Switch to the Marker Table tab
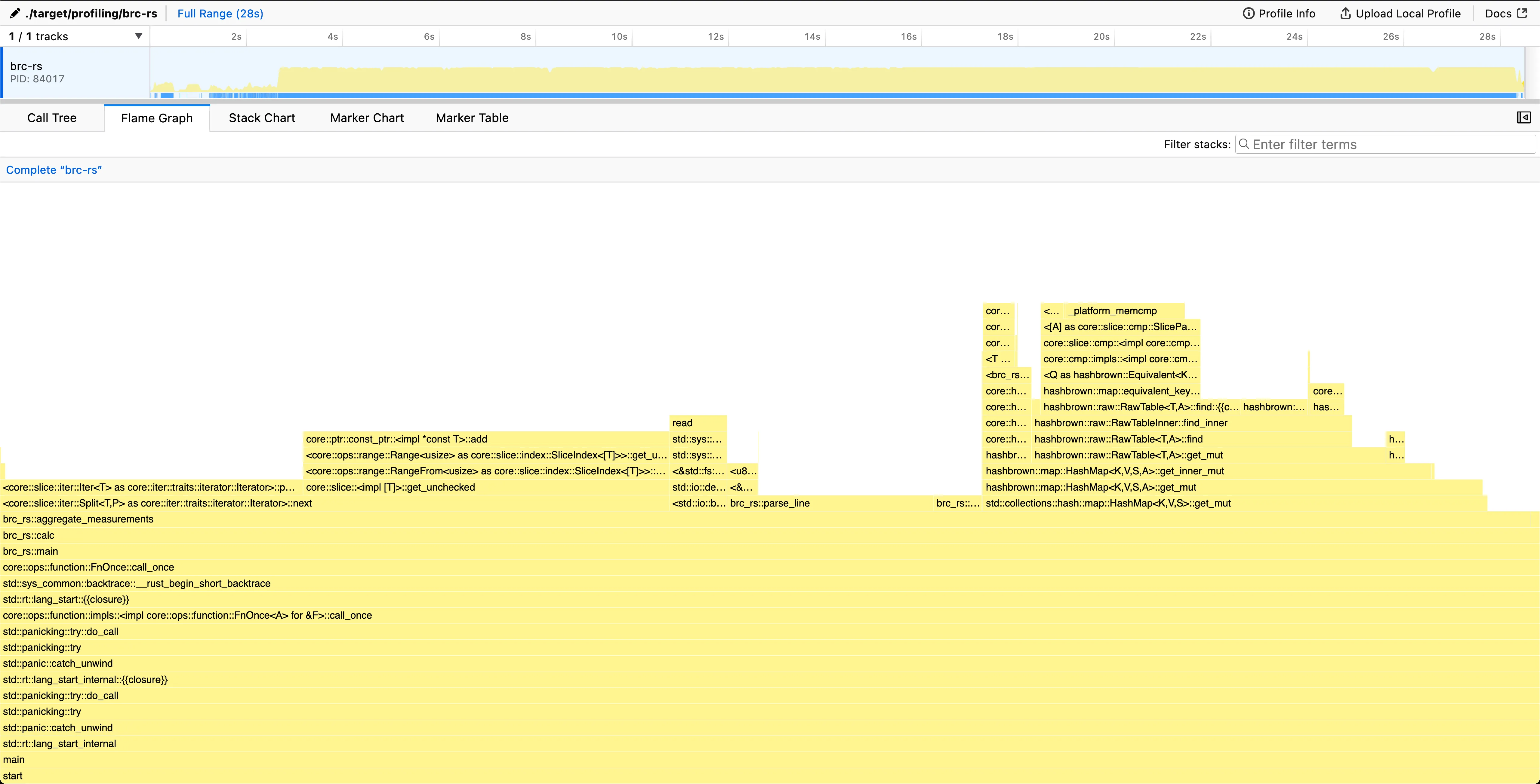The height and width of the screenshot is (784, 1540). pos(472,118)
